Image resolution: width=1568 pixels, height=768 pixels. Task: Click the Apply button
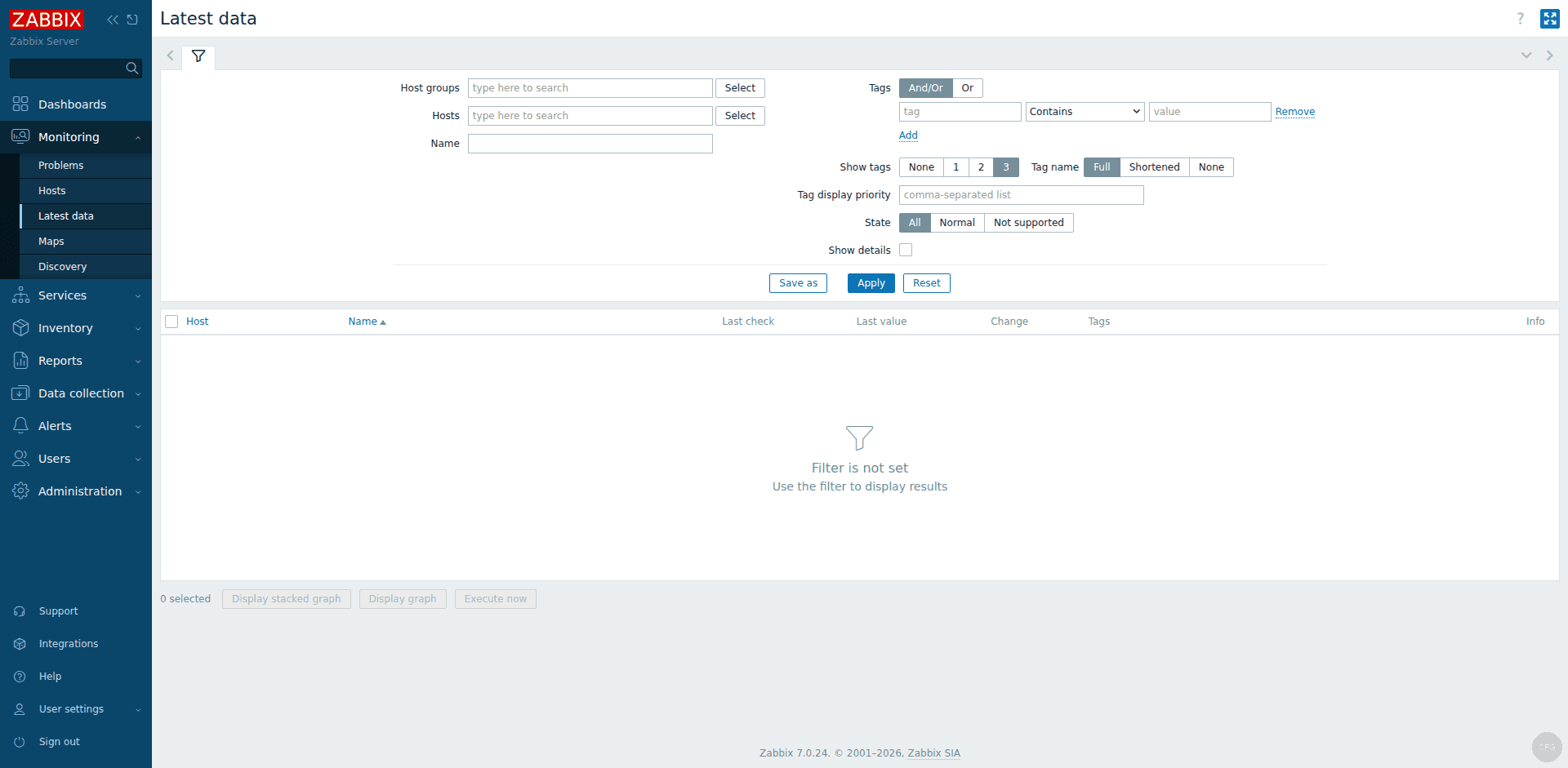click(871, 282)
